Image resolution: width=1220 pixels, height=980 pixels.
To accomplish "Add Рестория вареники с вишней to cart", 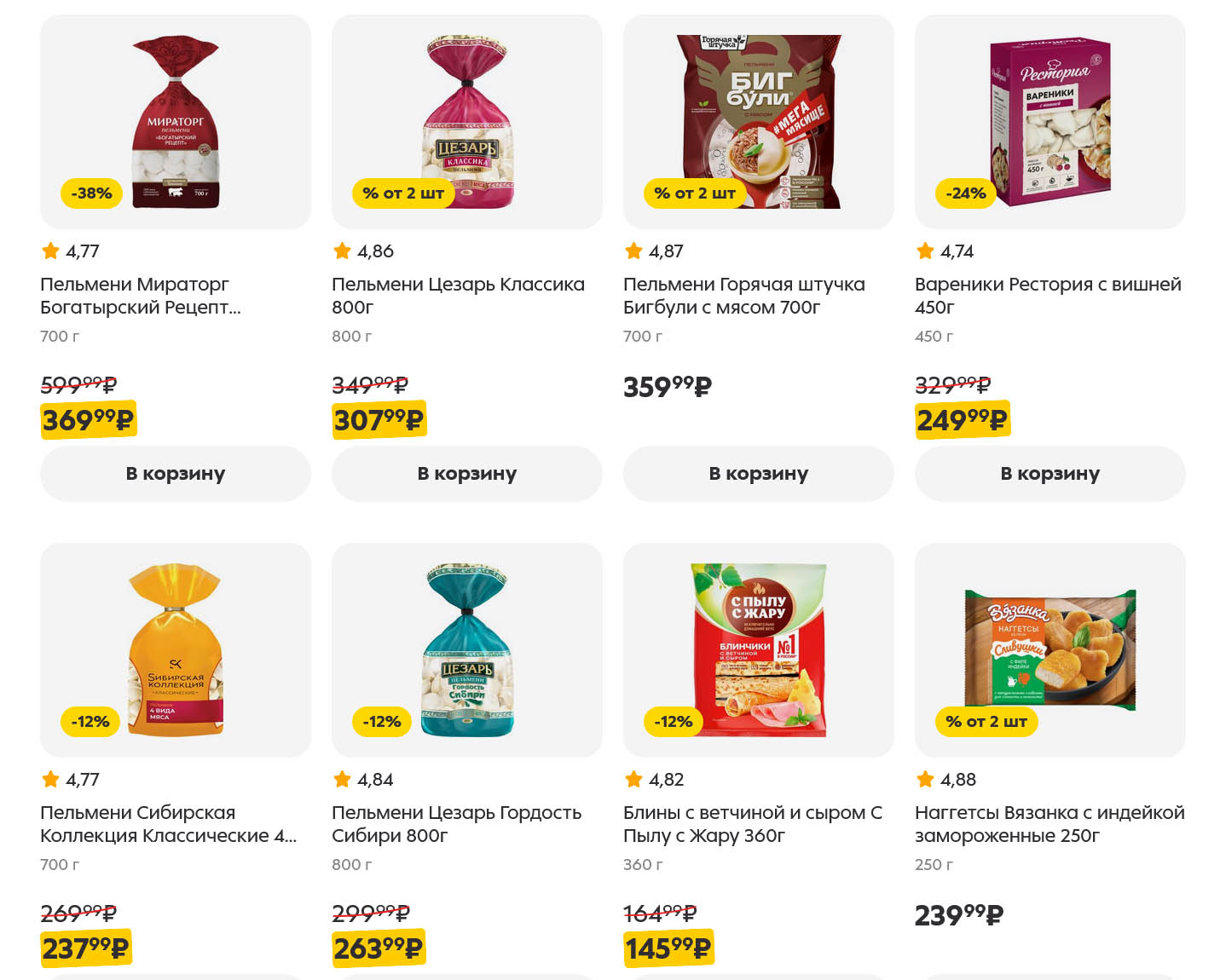I will (1049, 474).
